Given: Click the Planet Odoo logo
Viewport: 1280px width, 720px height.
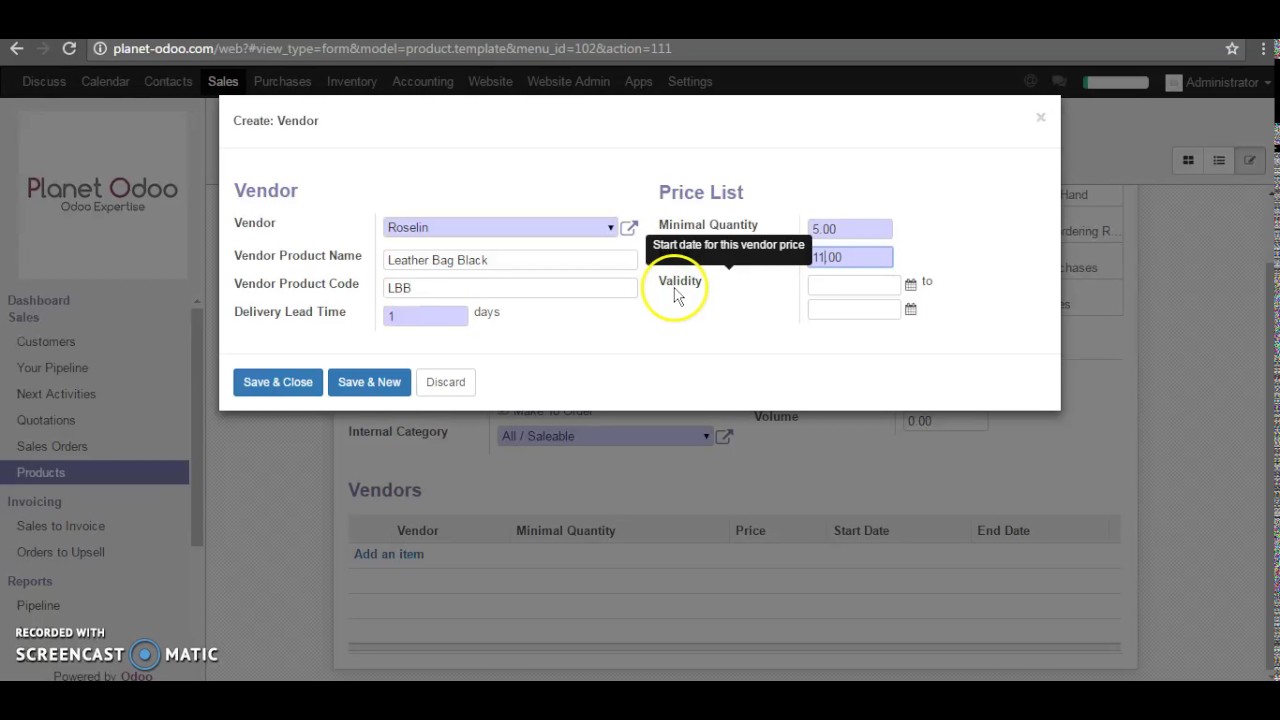Looking at the screenshot, I should (x=102, y=194).
